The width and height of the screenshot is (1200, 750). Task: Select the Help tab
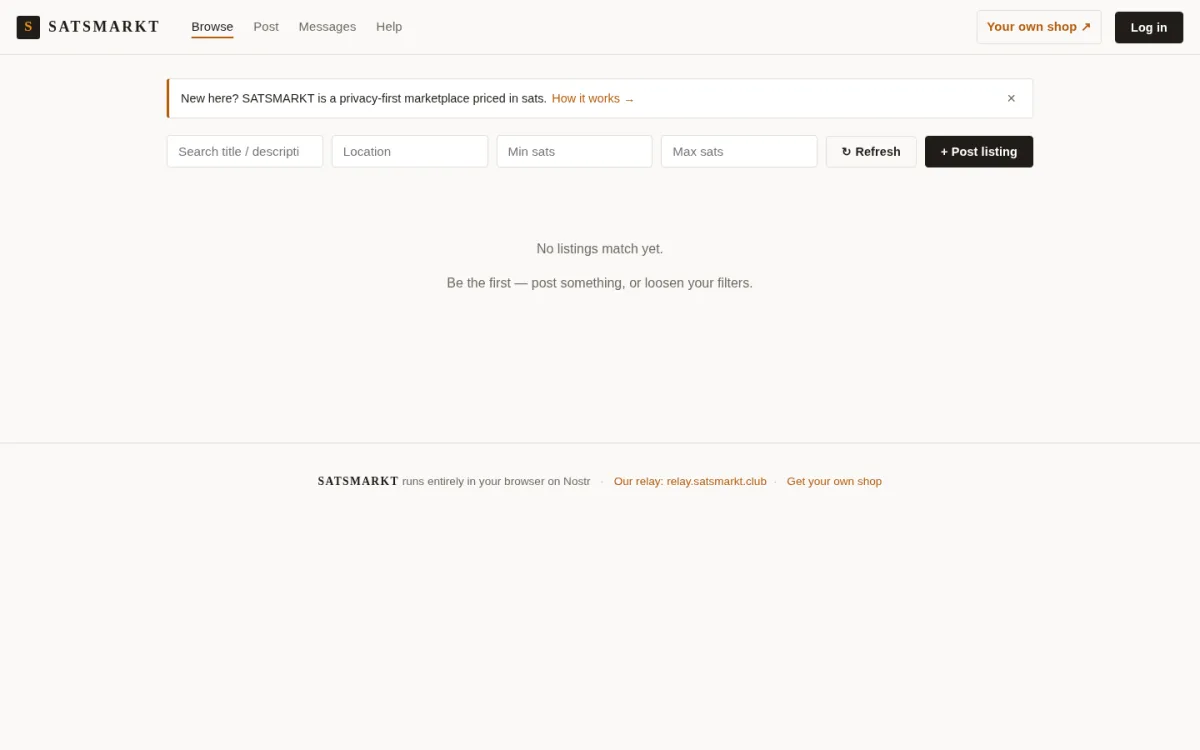pos(389,27)
